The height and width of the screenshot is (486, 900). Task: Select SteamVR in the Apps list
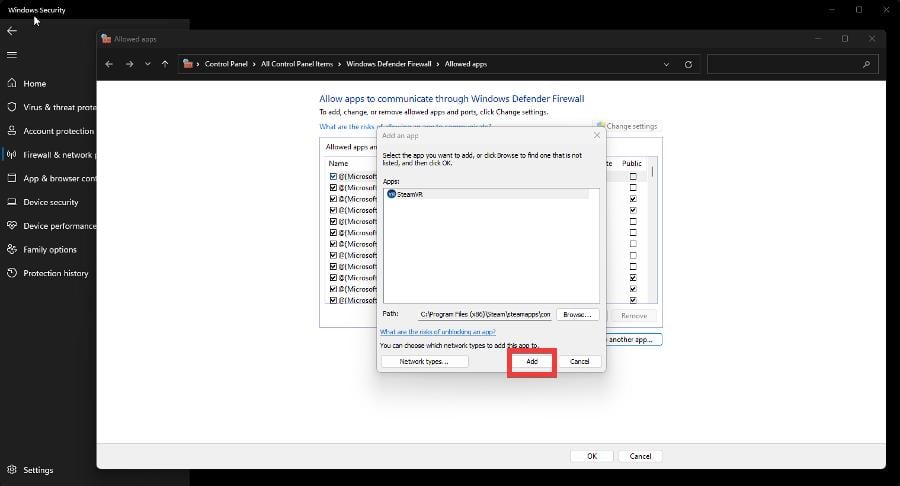[x=488, y=195]
